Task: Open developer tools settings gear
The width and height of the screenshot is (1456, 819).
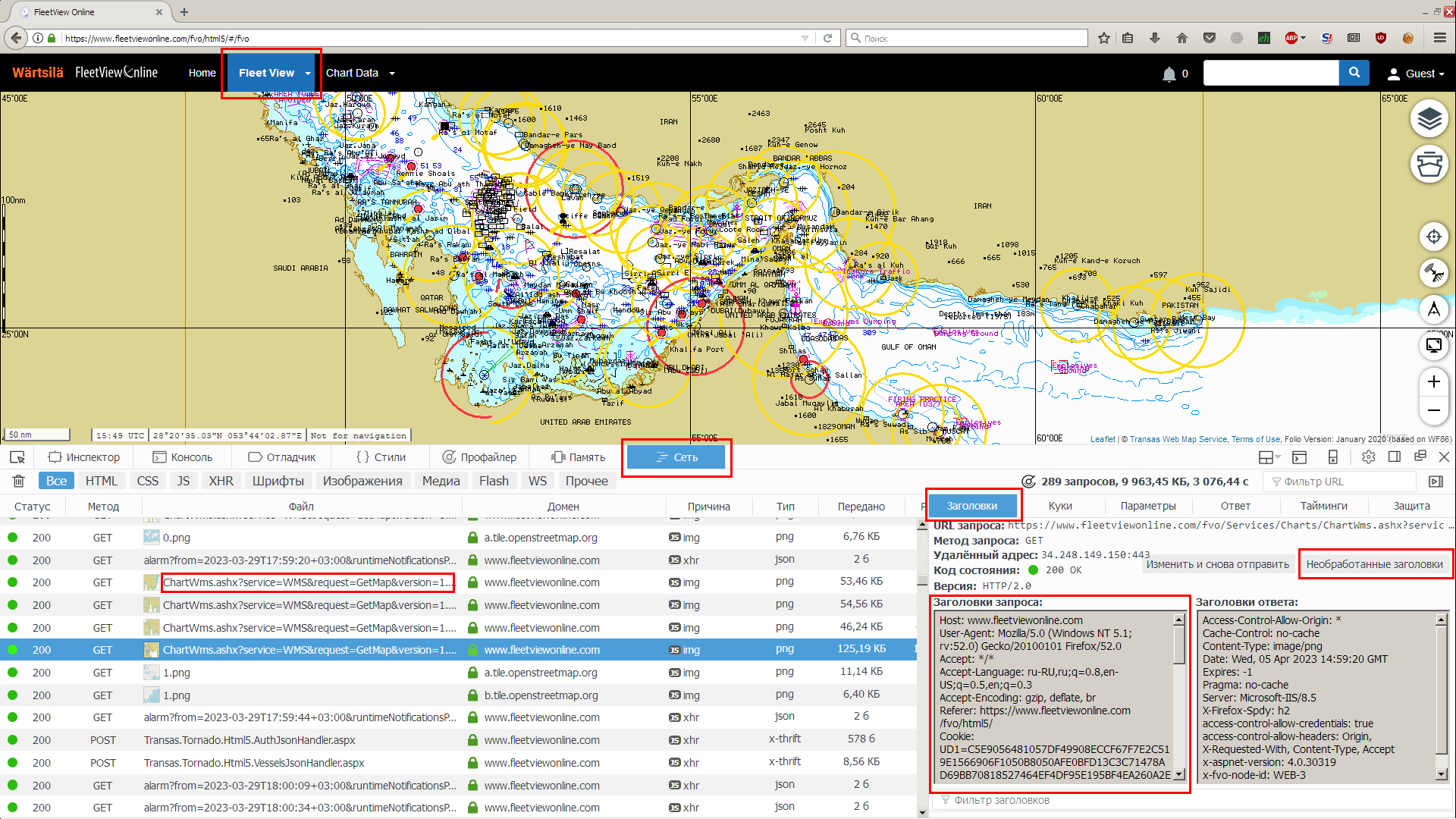Action: [1368, 457]
